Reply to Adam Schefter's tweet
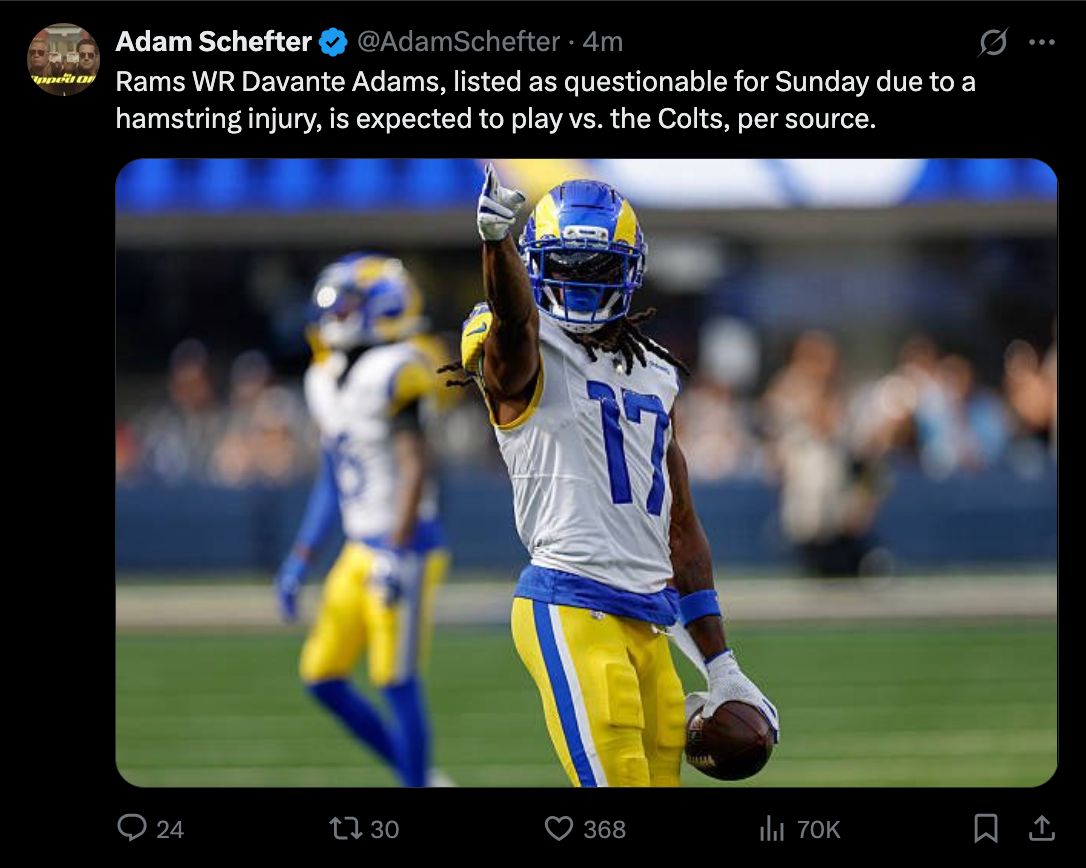Screen dimensions: 1086x868 132,828
